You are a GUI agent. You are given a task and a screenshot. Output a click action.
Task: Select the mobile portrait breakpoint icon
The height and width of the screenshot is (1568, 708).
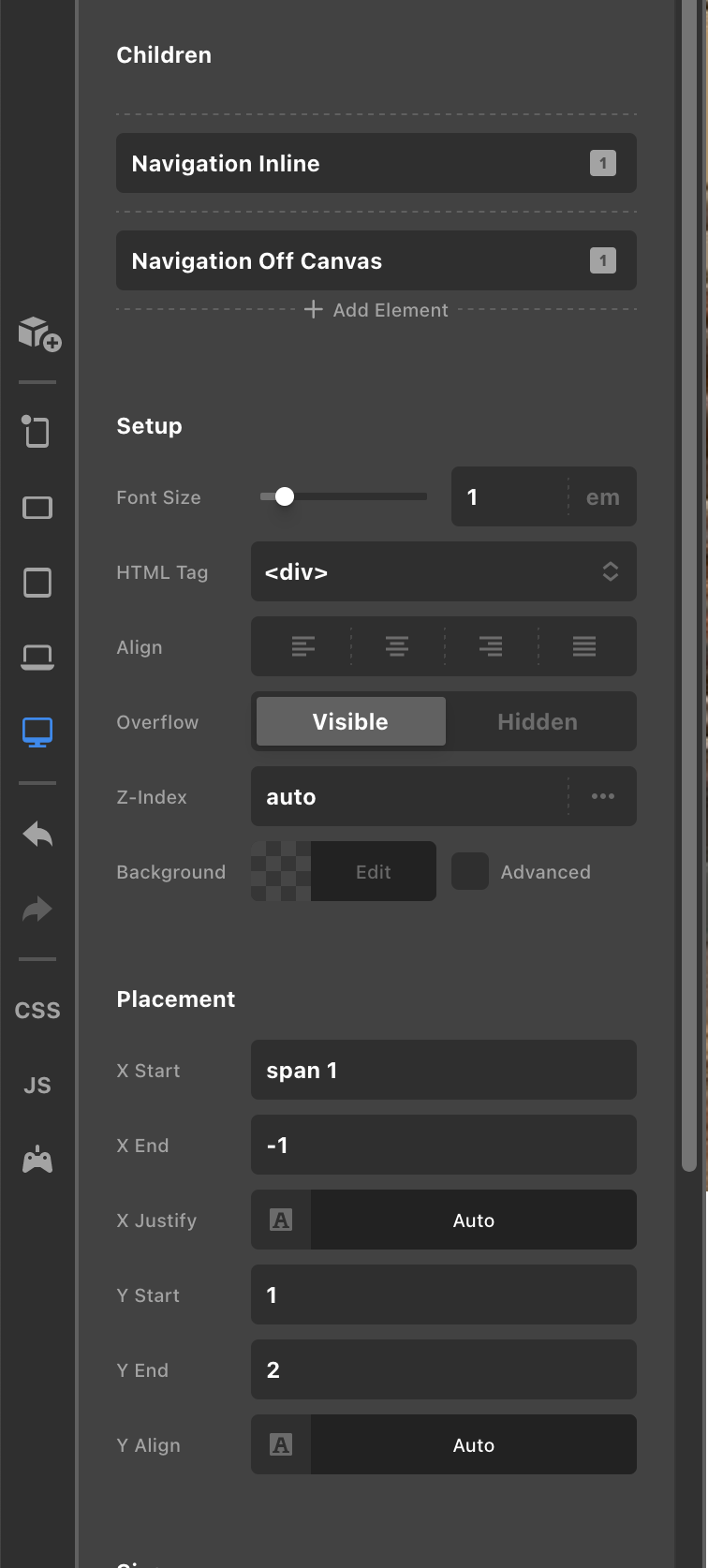tap(37, 432)
